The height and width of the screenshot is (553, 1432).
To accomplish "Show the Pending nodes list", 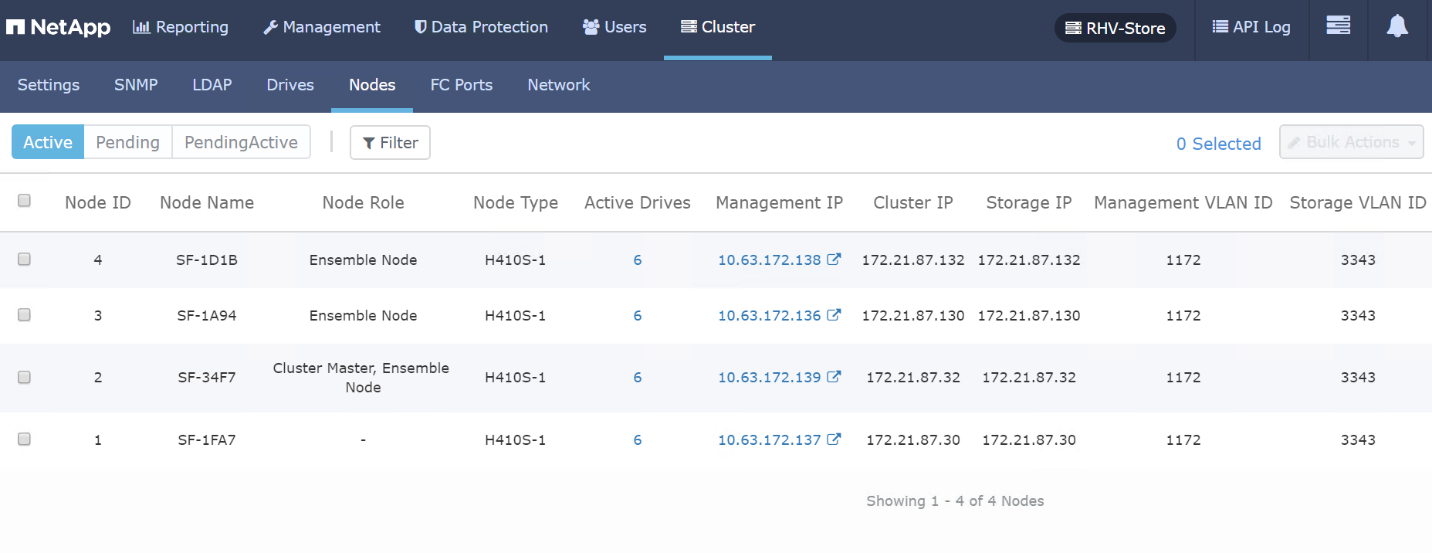I will pos(128,142).
